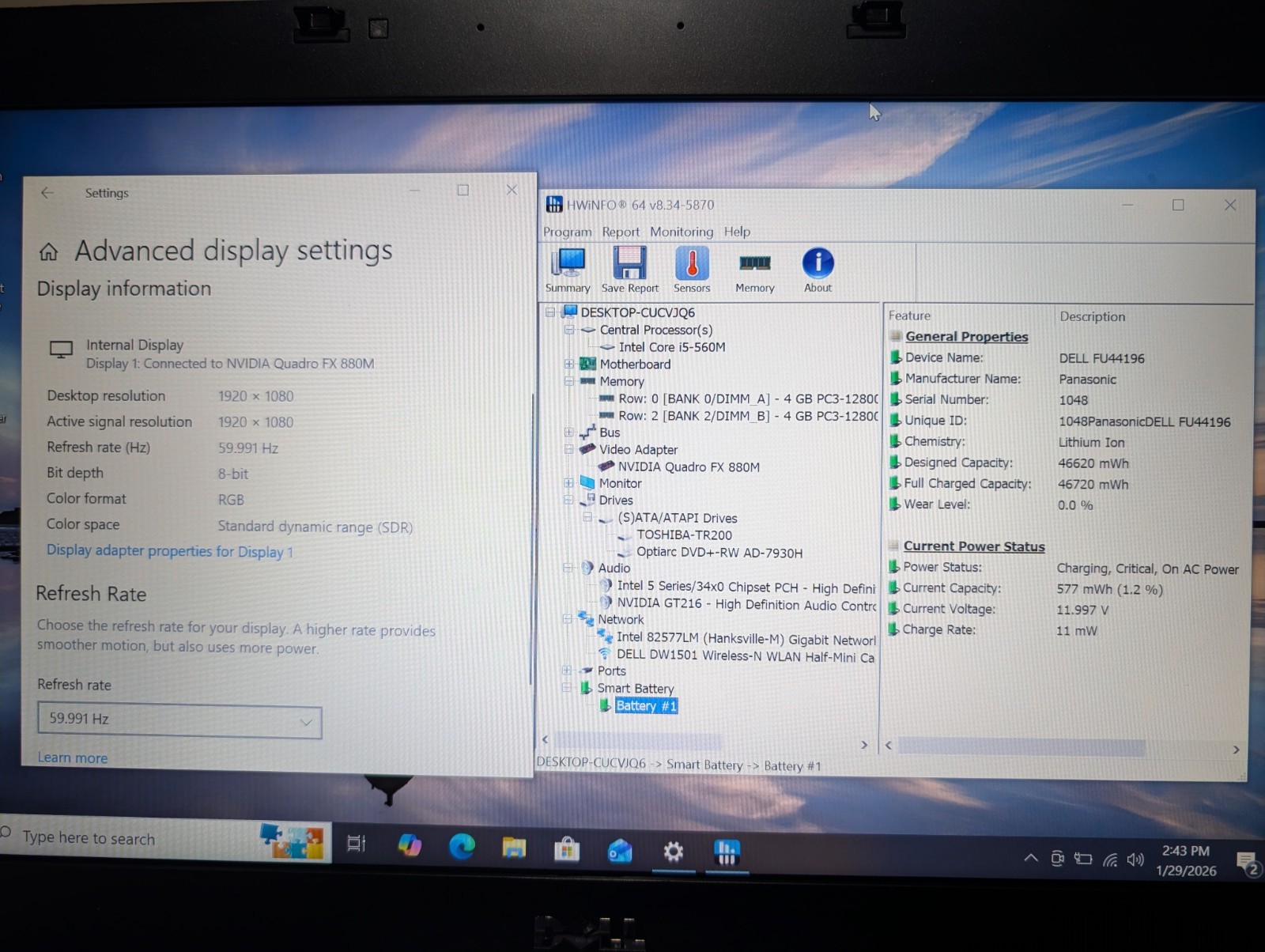Open the Help menu in HWiNFO

click(737, 232)
